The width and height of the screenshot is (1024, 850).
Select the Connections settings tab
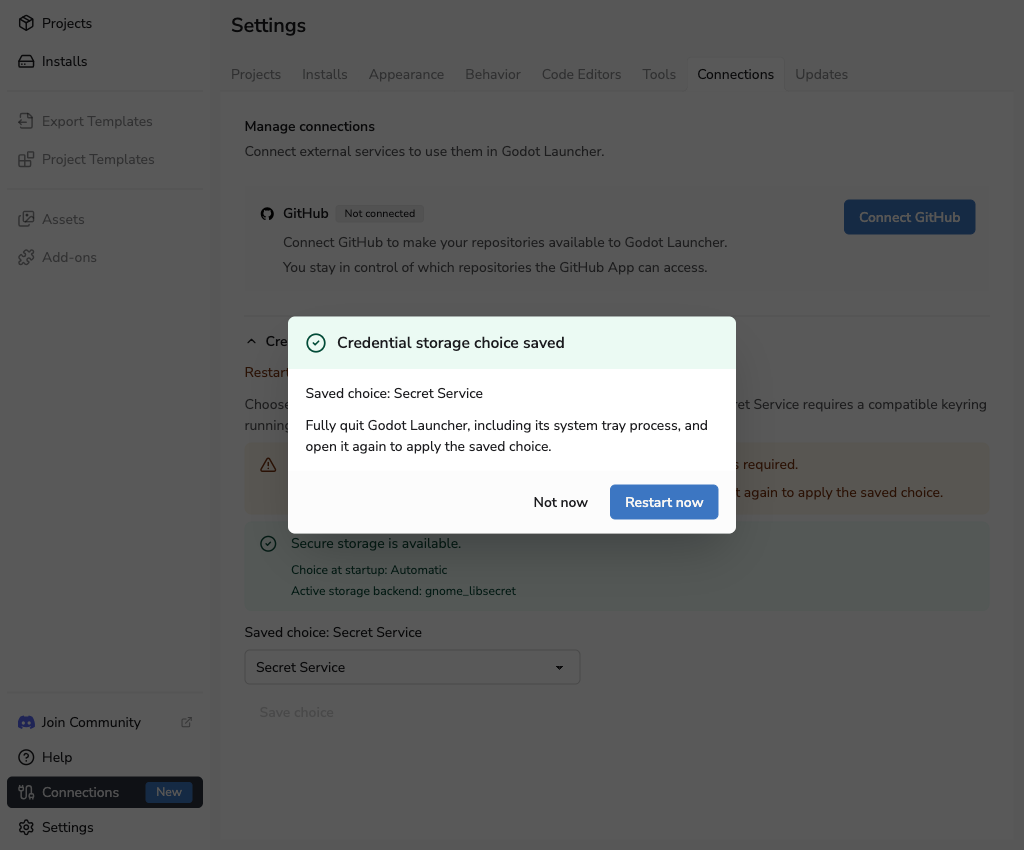(x=735, y=74)
